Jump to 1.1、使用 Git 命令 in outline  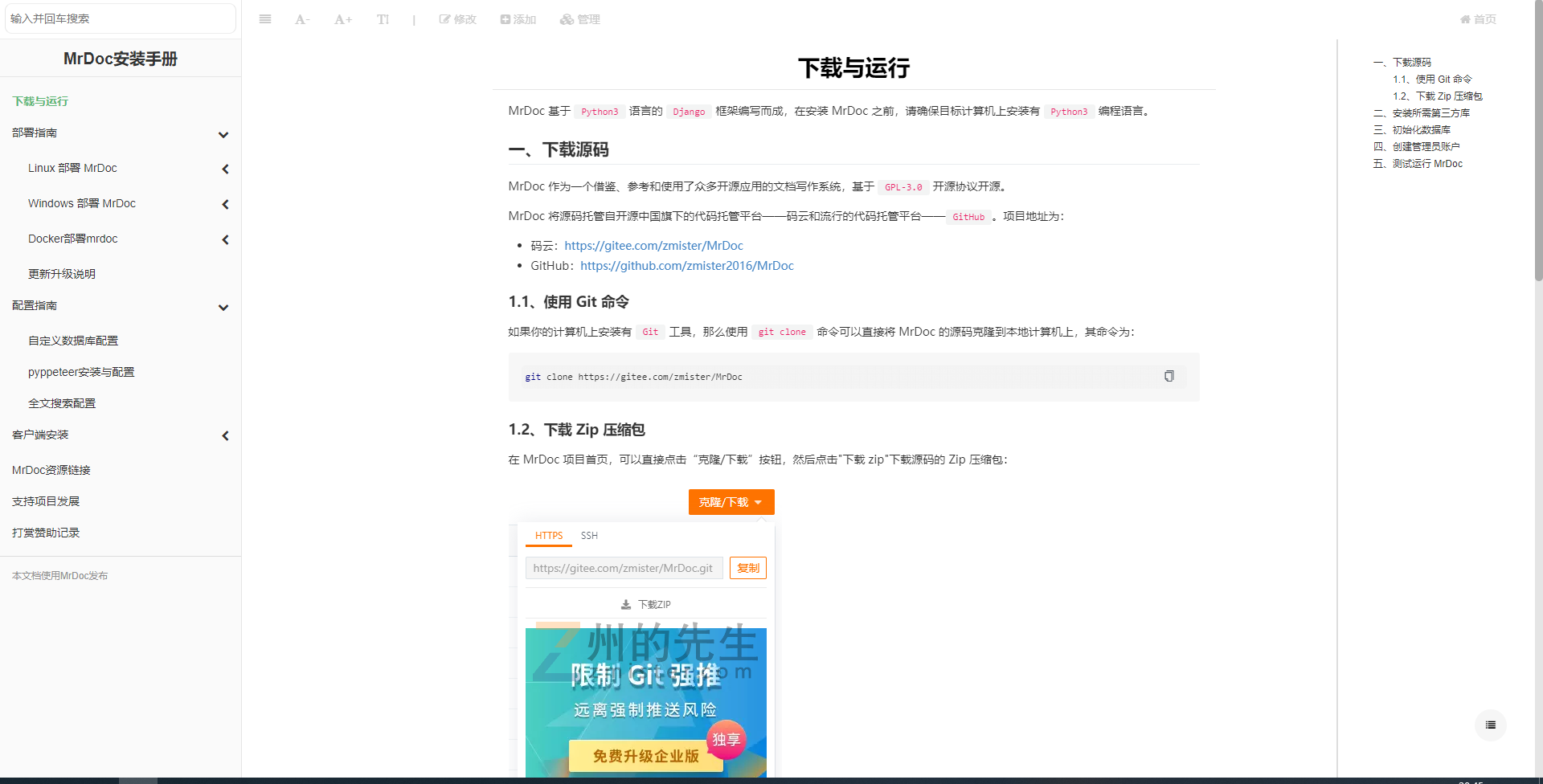click(x=1432, y=79)
